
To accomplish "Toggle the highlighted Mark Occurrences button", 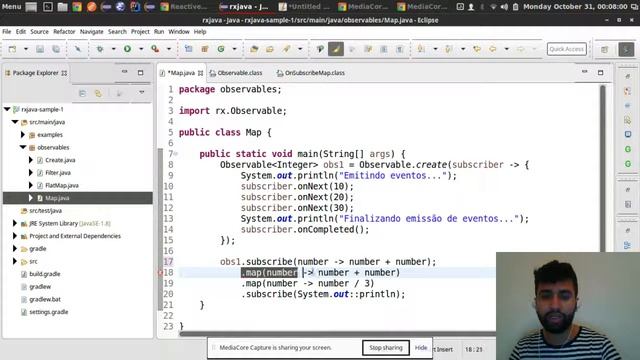I will (336, 49).
